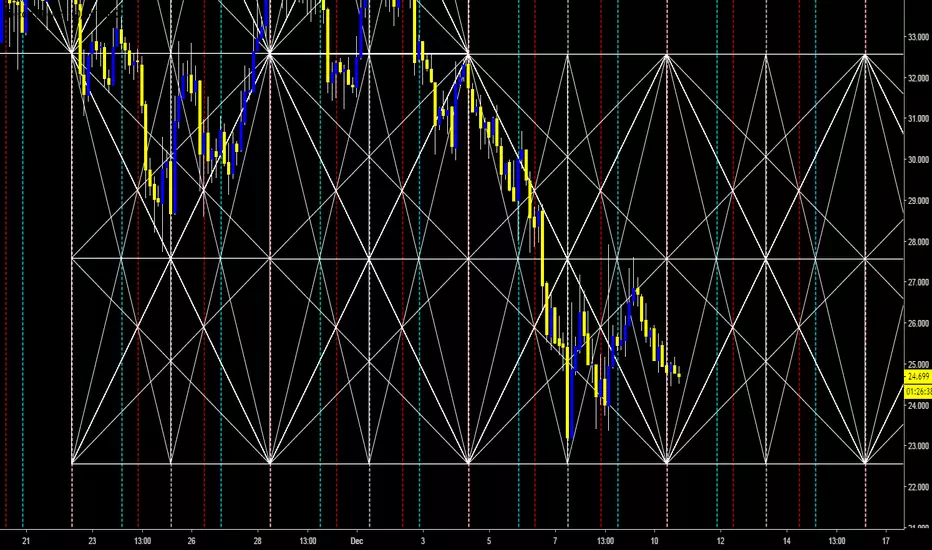Click the yellow 24.699 current price tag
This screenshot has height=550, width=932.
pos(918,377)
